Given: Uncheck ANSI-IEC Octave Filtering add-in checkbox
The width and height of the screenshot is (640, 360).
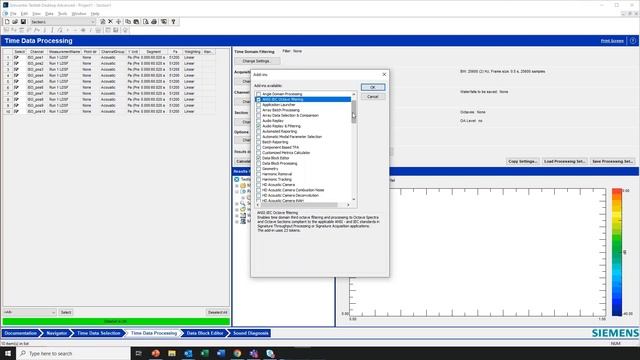Looking at the screenshot, I should coord(258,100).
